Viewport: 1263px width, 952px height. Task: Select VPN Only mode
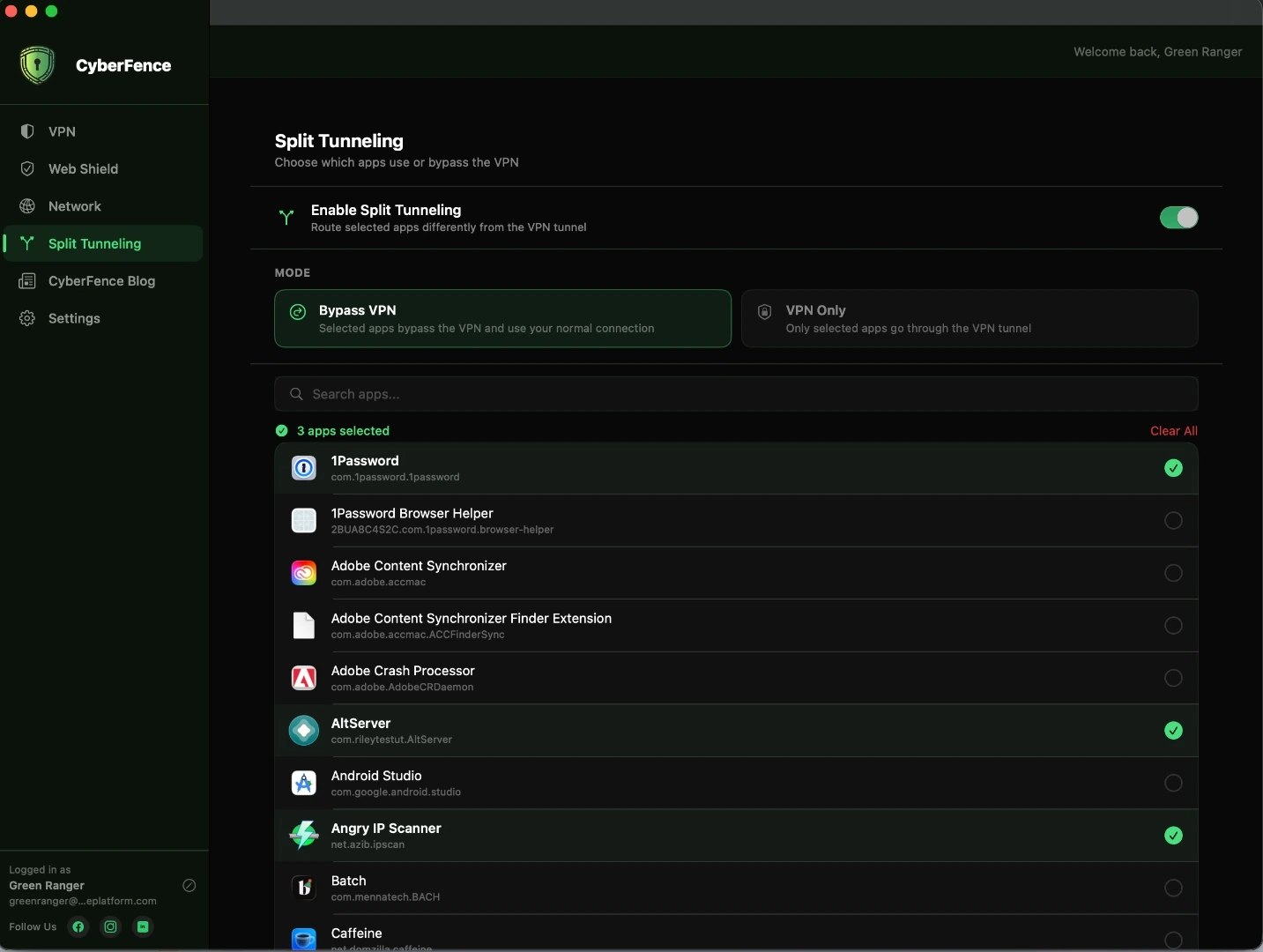970,318
